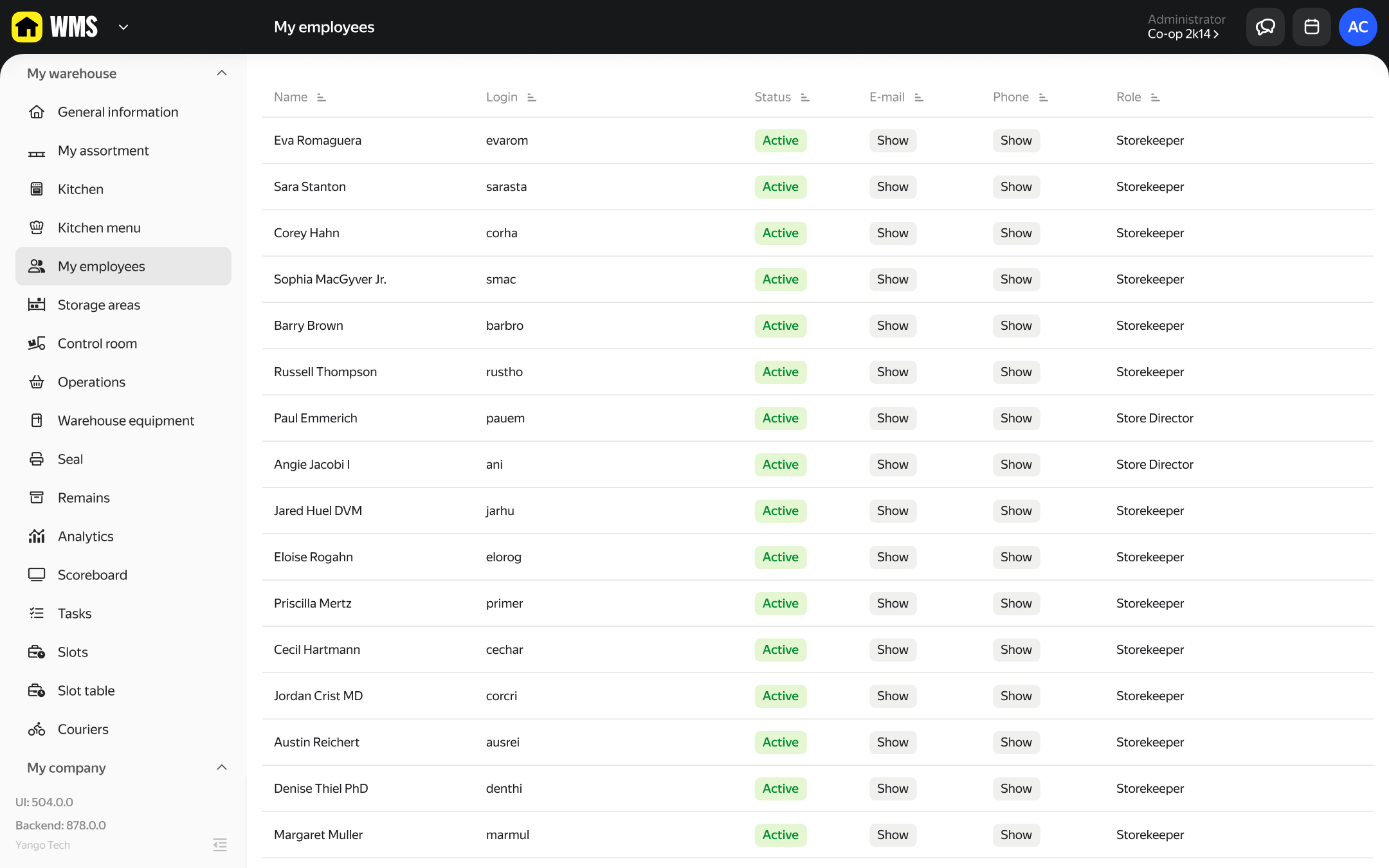
Task: Go to Storage areas menu item
Action: pyautogui.click(x=99, y=305)
